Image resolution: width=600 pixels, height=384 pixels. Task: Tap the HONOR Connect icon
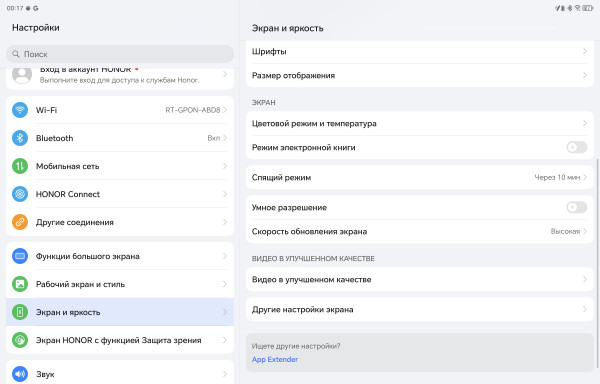click(x=20, y=194)
